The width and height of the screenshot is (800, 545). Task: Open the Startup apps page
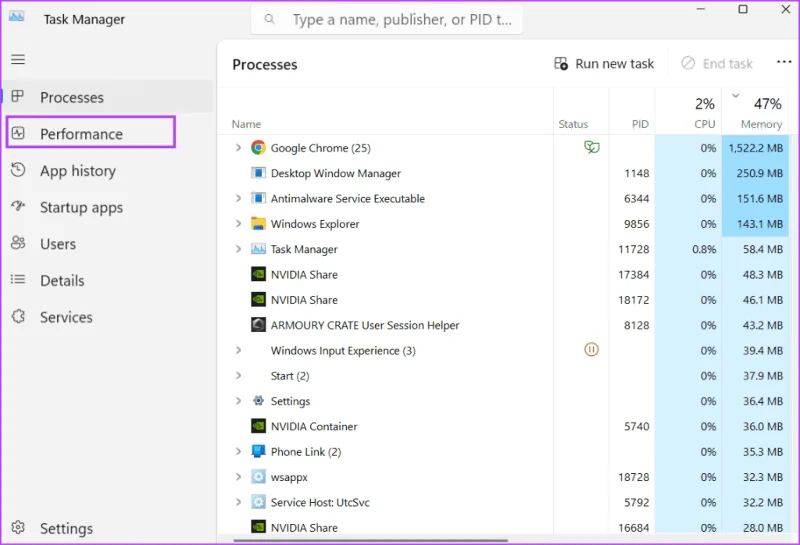click(x=108, y=207)
